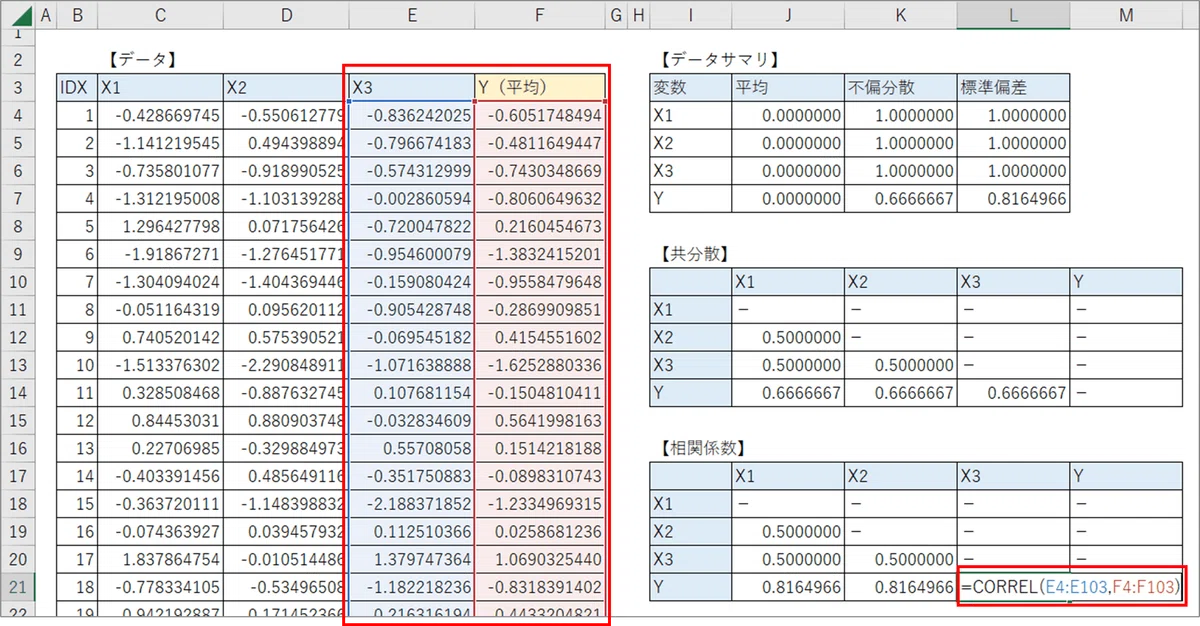
Task: Click cell with value -0.428669745
Action: pyautogui.click(x=161, y=116)
